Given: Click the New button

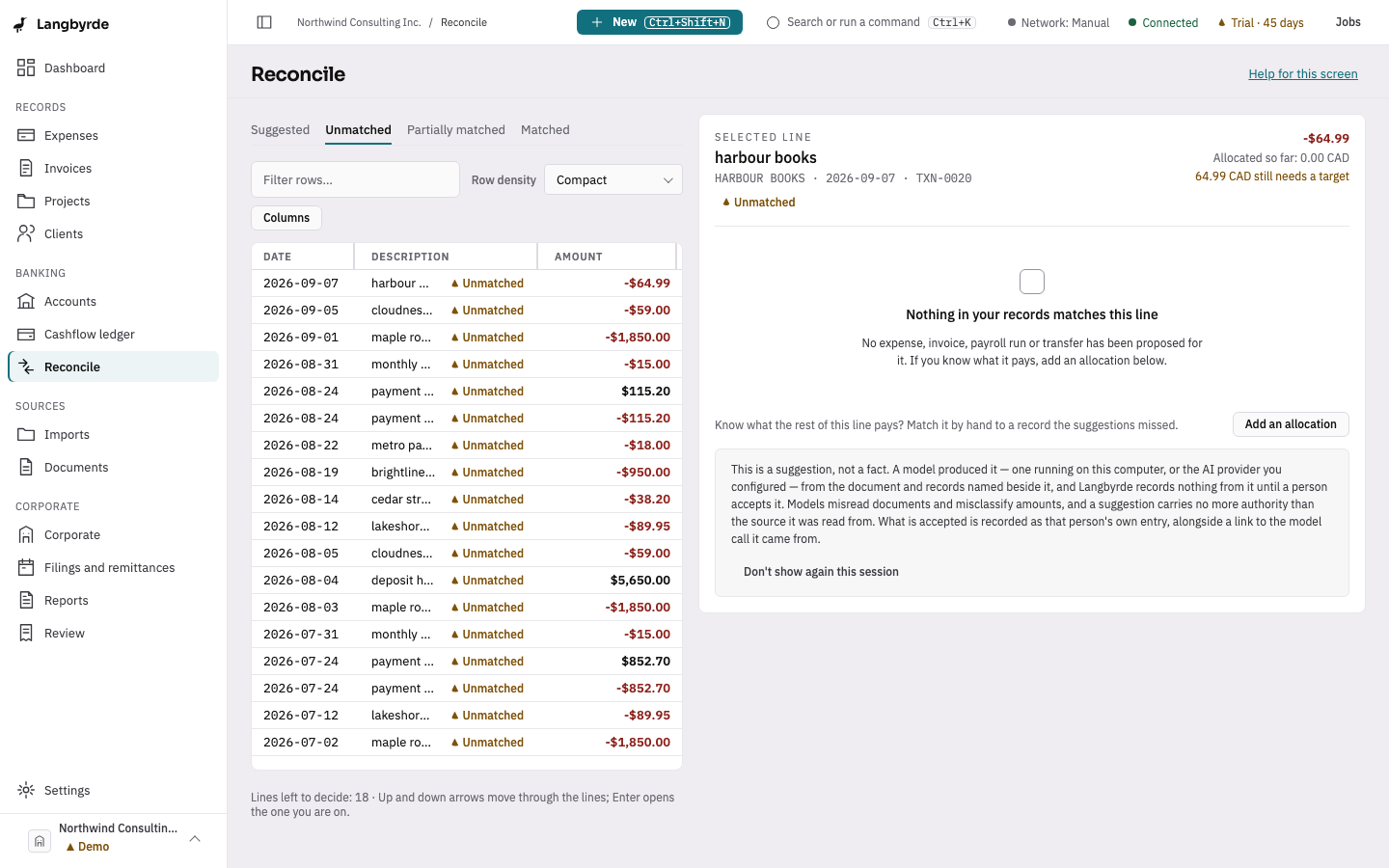Looking at the screenshot, I should [x=660, y=22].
